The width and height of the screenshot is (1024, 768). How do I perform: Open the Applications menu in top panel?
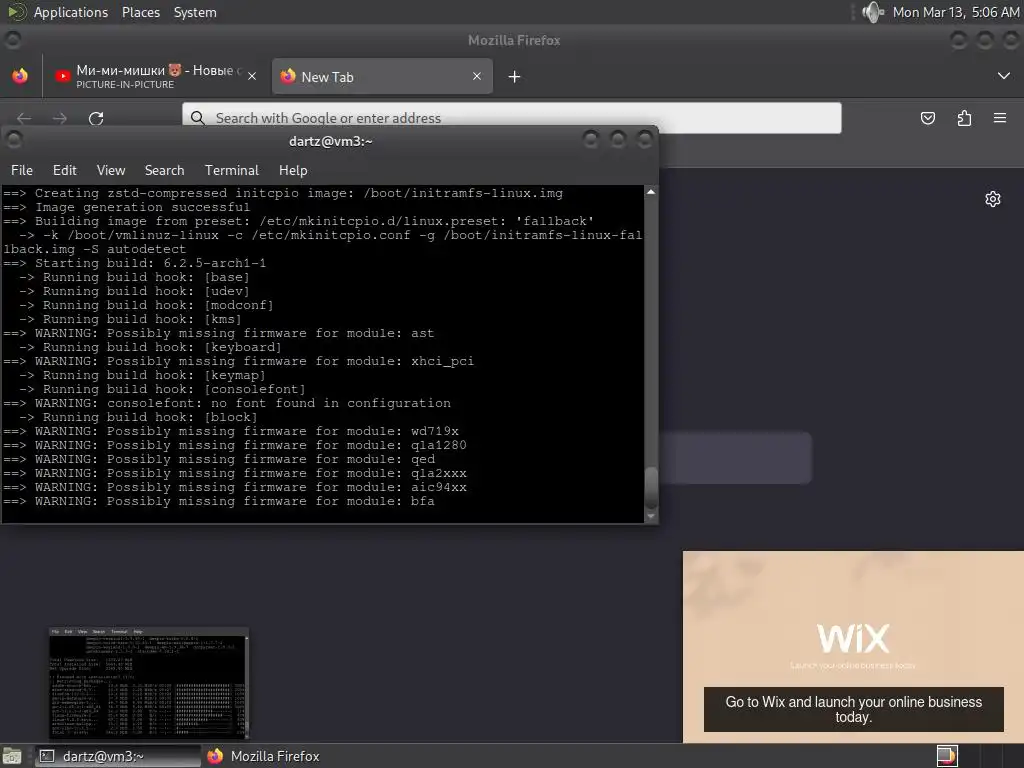tap(71, 12)
